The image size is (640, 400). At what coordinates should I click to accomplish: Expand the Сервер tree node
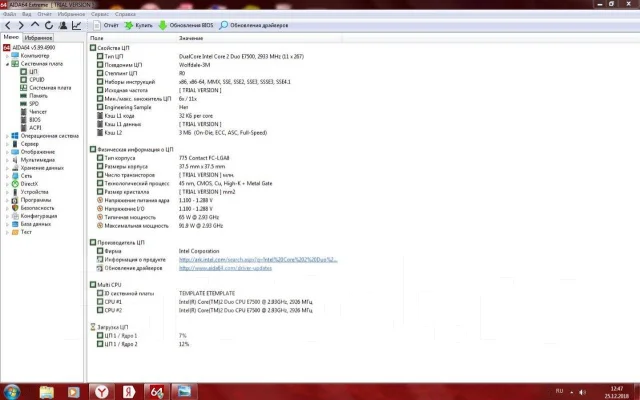click(x=7, y=144)
